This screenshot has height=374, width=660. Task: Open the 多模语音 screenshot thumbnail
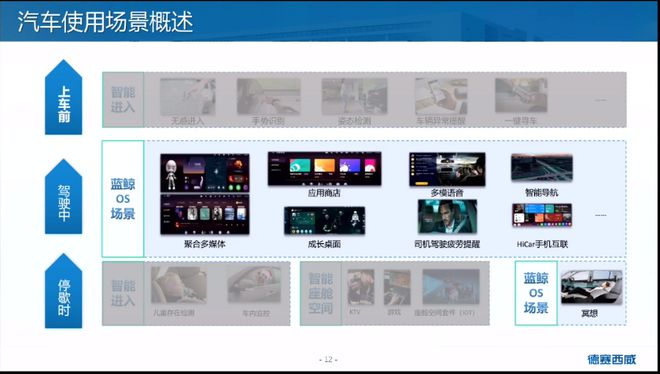447,169
